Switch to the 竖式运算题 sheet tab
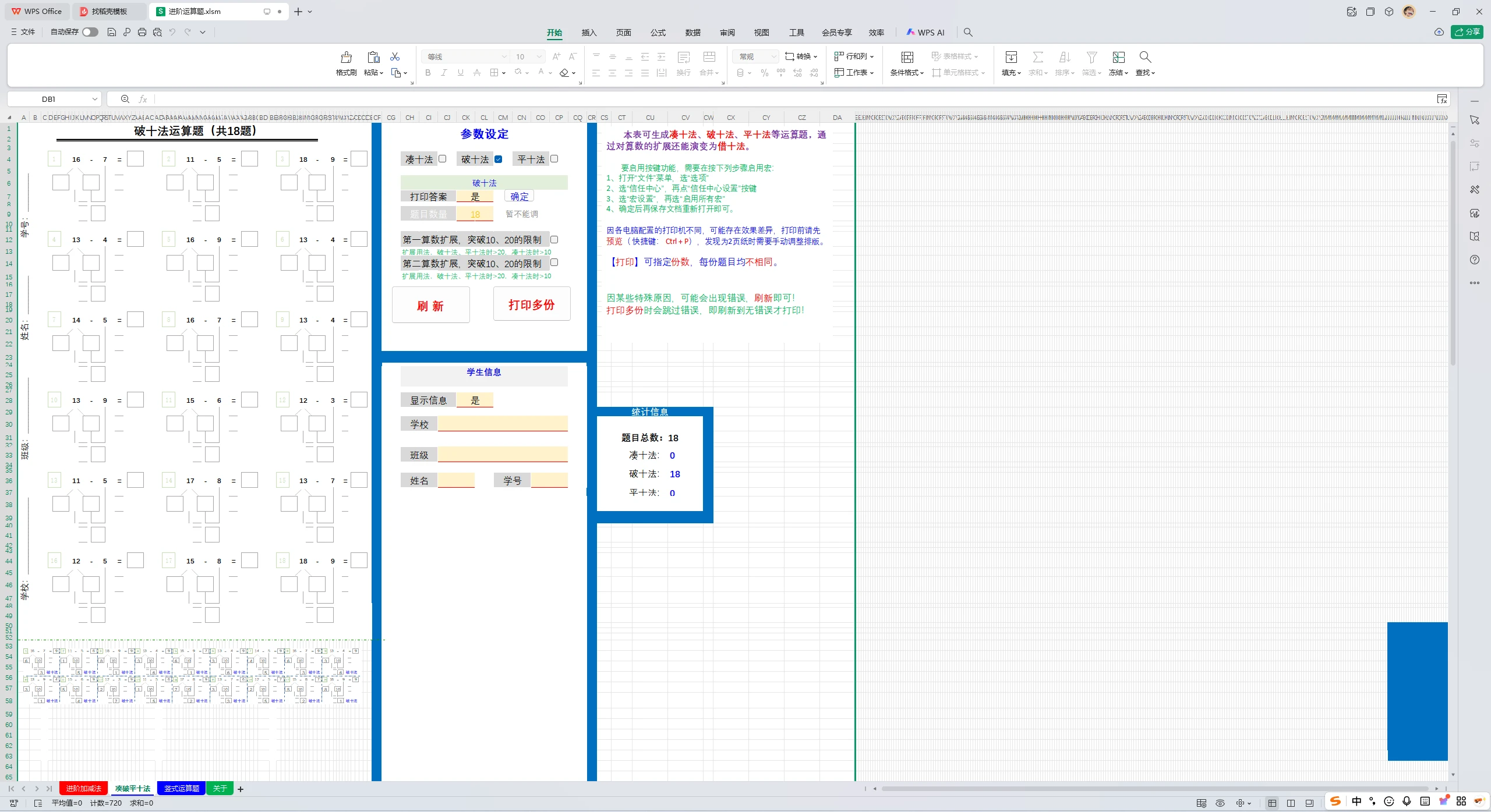This screenshot has height=812, width=1491. tap(181, 789)
